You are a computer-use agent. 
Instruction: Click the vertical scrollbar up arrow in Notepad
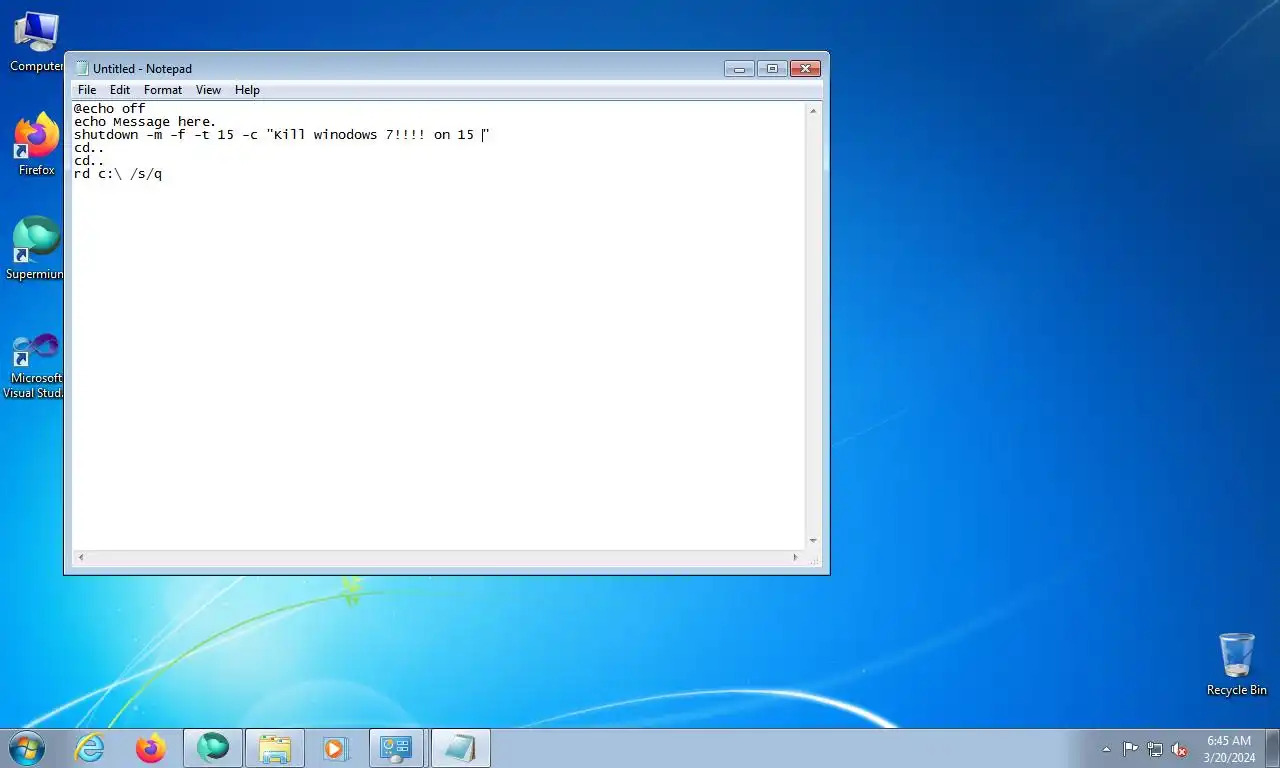coord(813,110)
